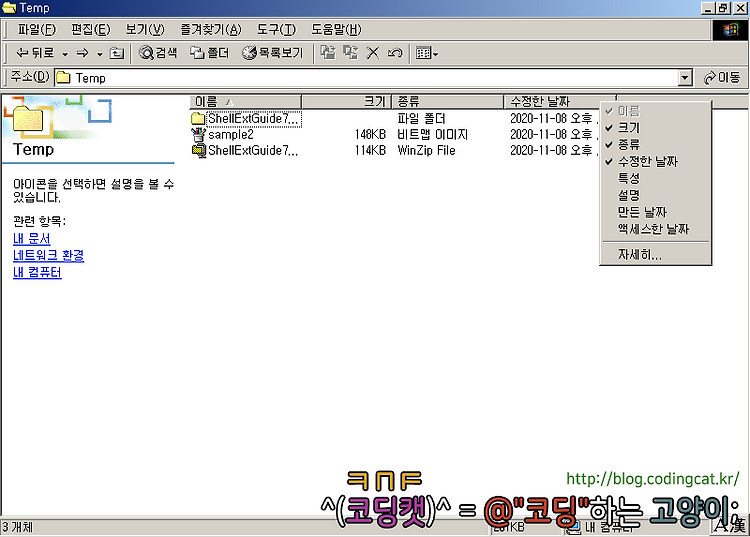Open the 네트워크 환경 link

click(x=48, y=255)
